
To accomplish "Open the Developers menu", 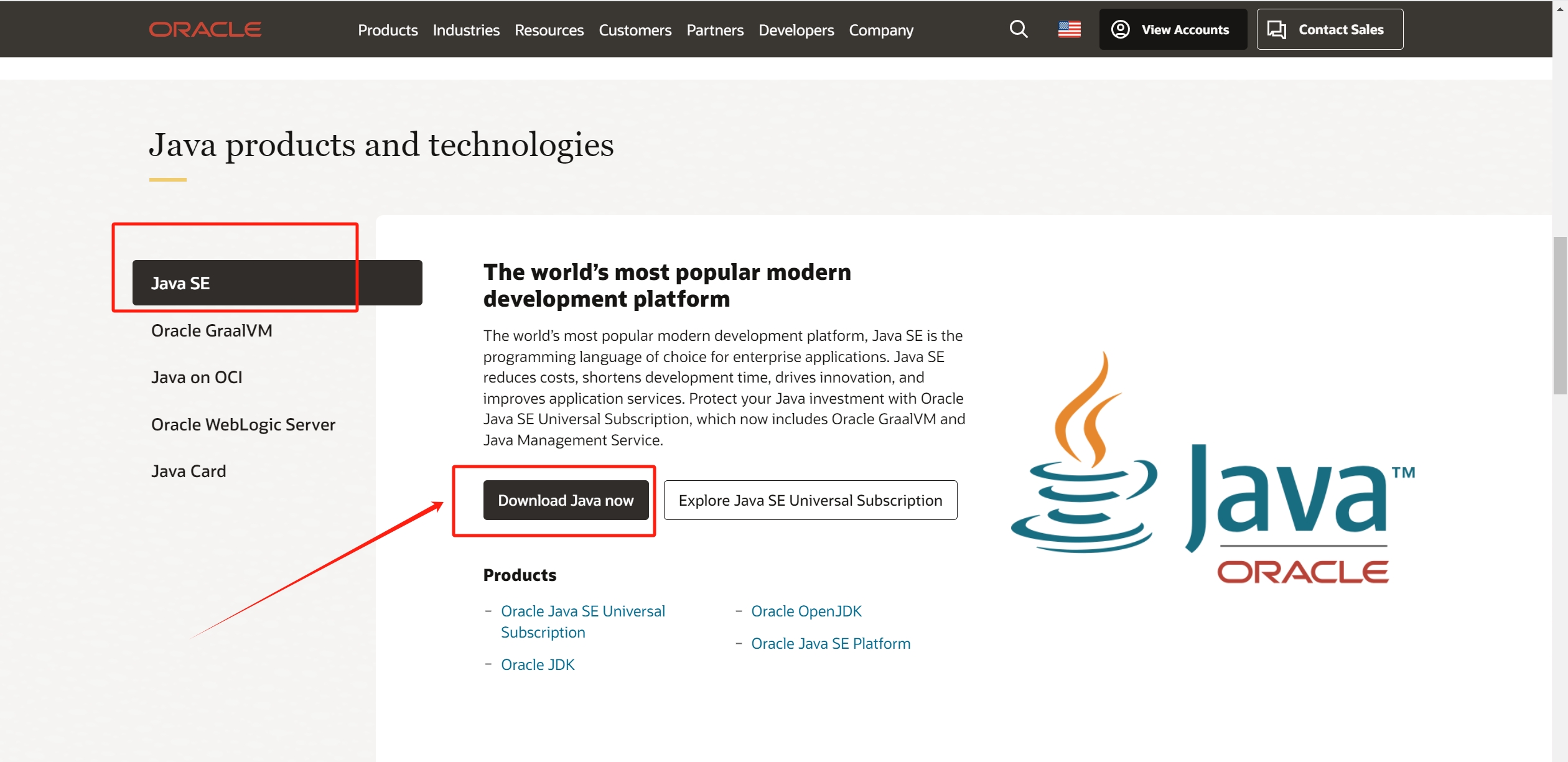I will [796, 30].
